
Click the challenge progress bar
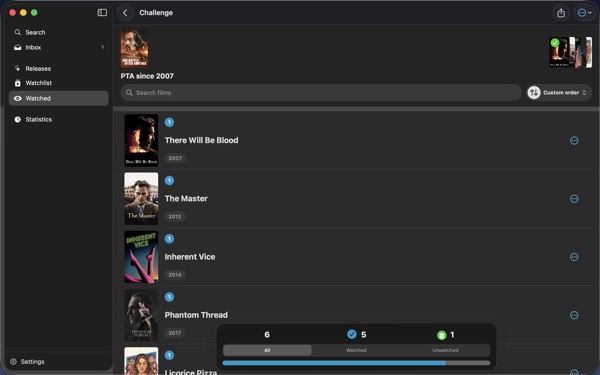click(356, 363)
